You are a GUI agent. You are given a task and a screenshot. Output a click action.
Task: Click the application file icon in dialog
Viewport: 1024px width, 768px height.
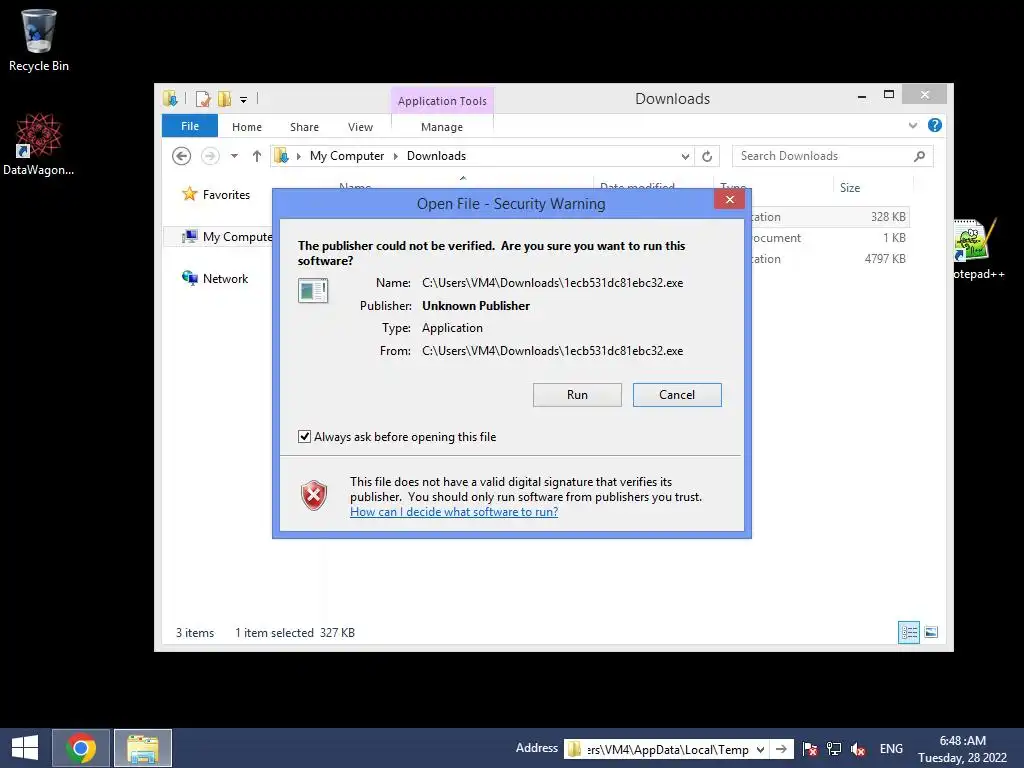point(313,291)
